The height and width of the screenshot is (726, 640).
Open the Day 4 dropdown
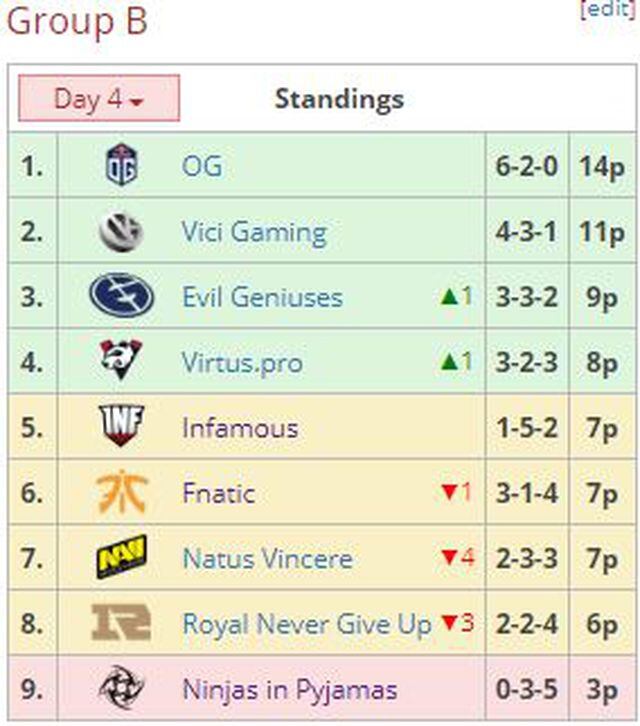[99, 99]
